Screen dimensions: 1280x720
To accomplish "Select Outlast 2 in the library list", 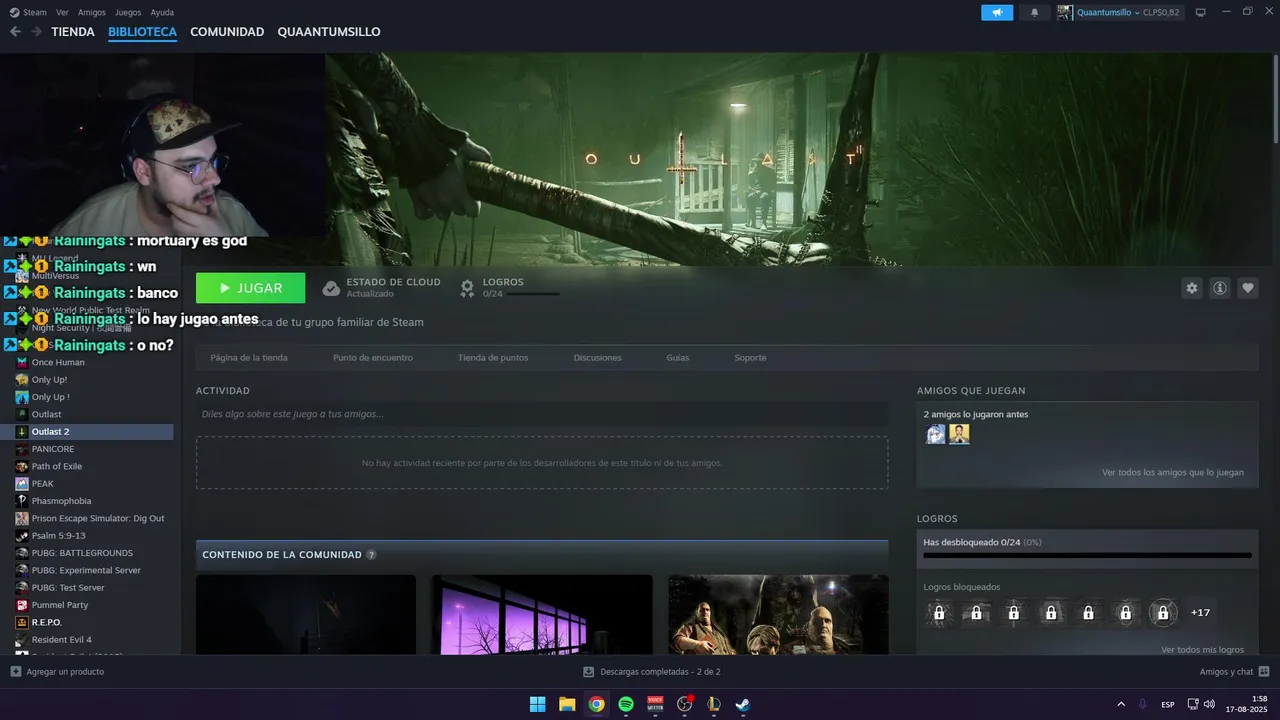I will [x=87, y=432].
